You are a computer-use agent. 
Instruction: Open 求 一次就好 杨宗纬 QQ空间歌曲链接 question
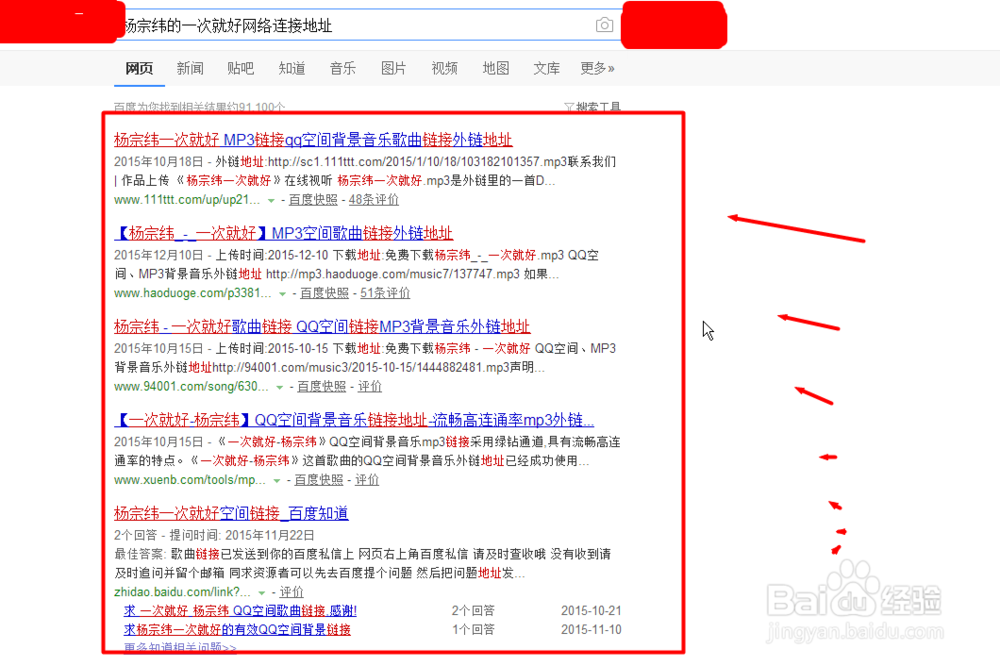pos(240,610)
